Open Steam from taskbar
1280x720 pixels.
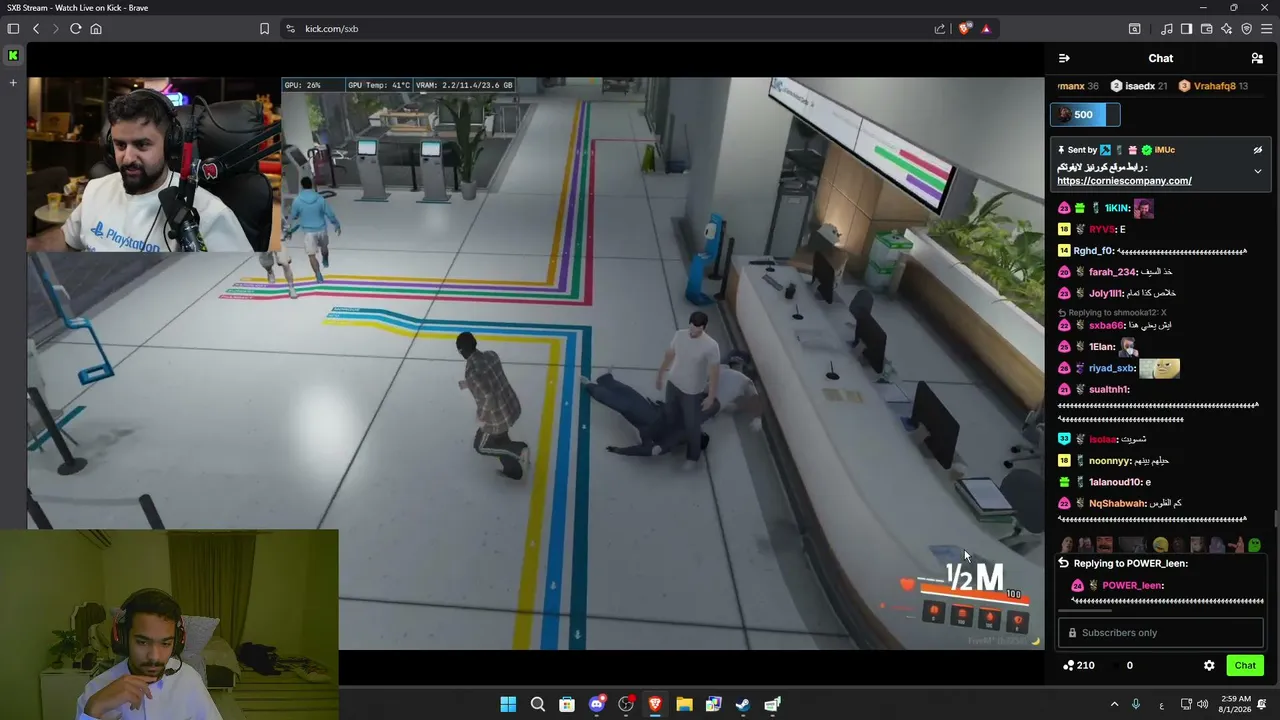coord(743,704)
